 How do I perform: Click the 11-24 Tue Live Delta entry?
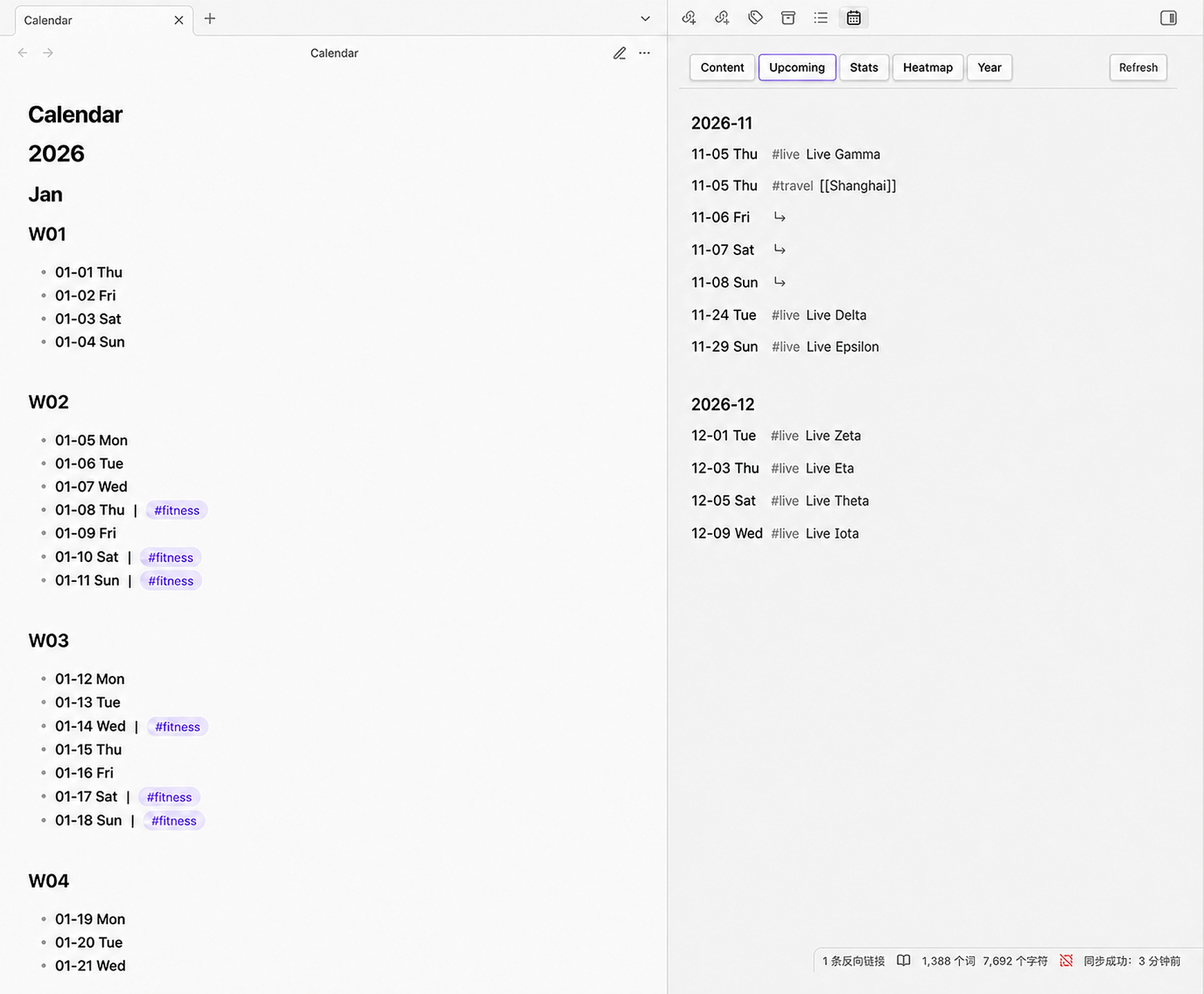pos(779,315)
